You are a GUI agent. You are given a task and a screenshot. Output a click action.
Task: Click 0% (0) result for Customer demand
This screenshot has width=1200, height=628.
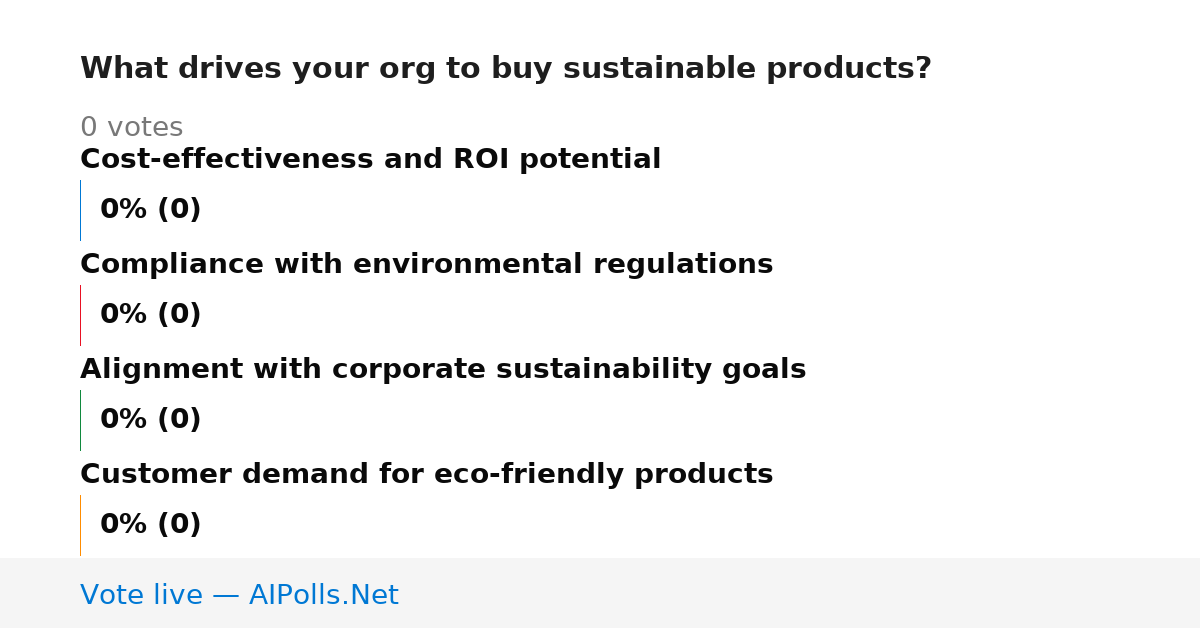150,525
